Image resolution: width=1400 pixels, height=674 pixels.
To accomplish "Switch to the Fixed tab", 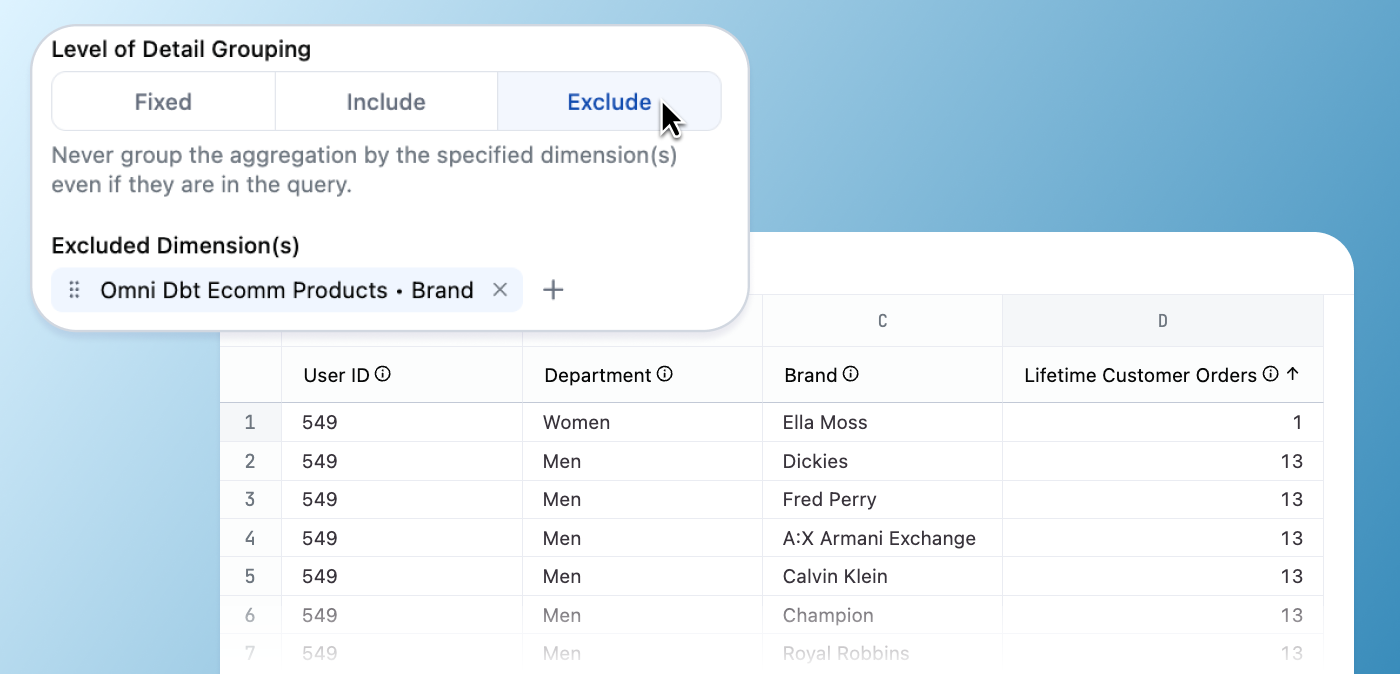I will (163, 101).
